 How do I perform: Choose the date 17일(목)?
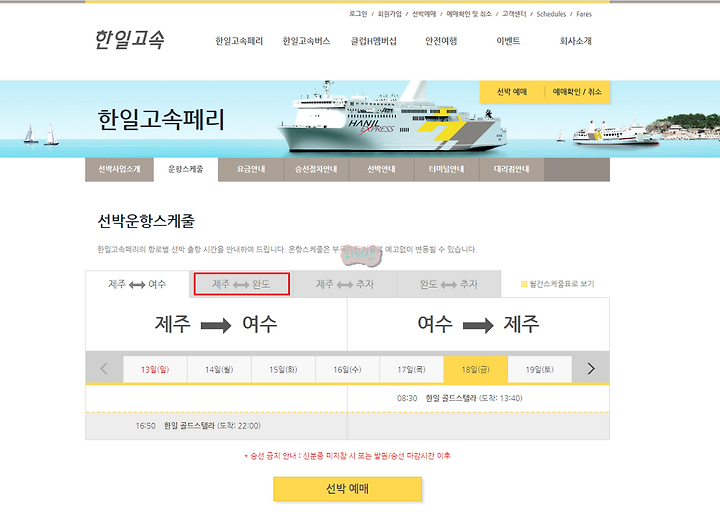pos(411,370)
